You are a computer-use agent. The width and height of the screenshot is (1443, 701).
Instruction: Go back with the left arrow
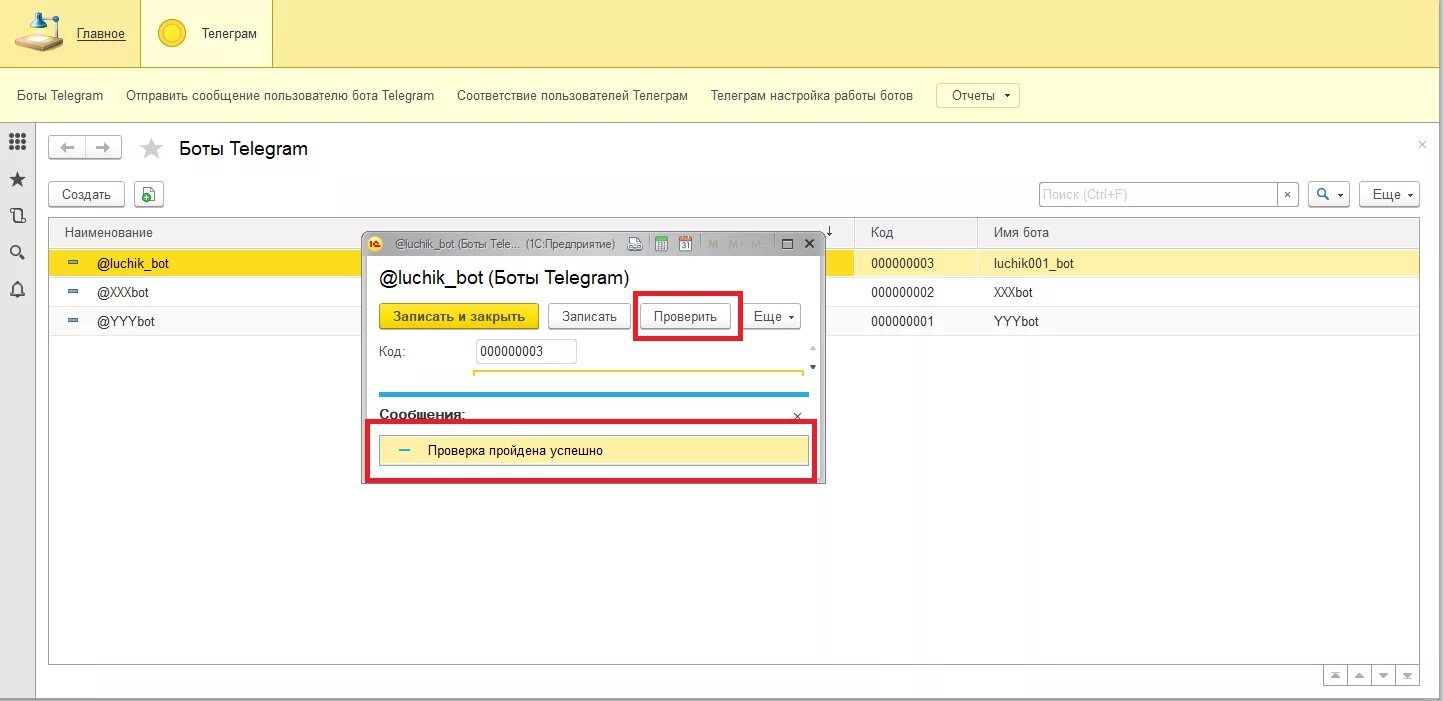67,148
